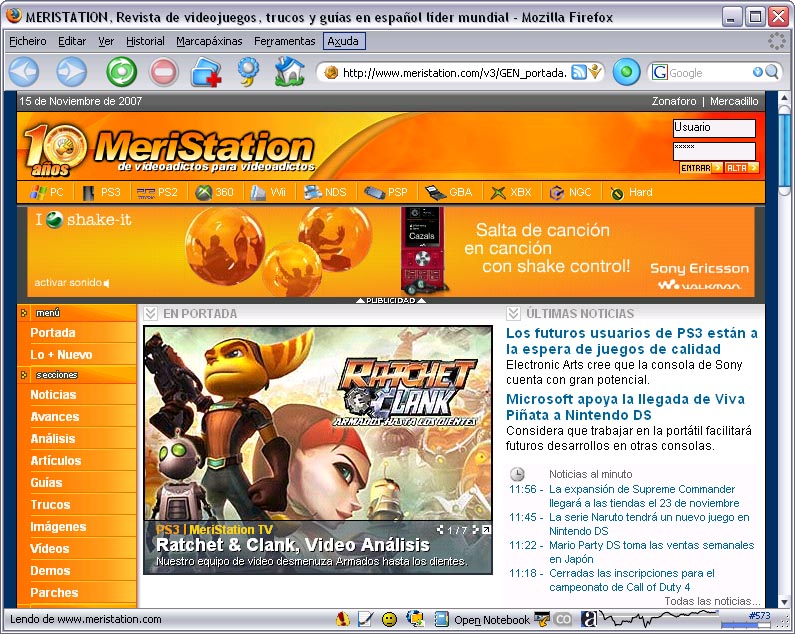Open the Ferramentas menu
This screenshot has width=795, height=634.
pos(284,41)
